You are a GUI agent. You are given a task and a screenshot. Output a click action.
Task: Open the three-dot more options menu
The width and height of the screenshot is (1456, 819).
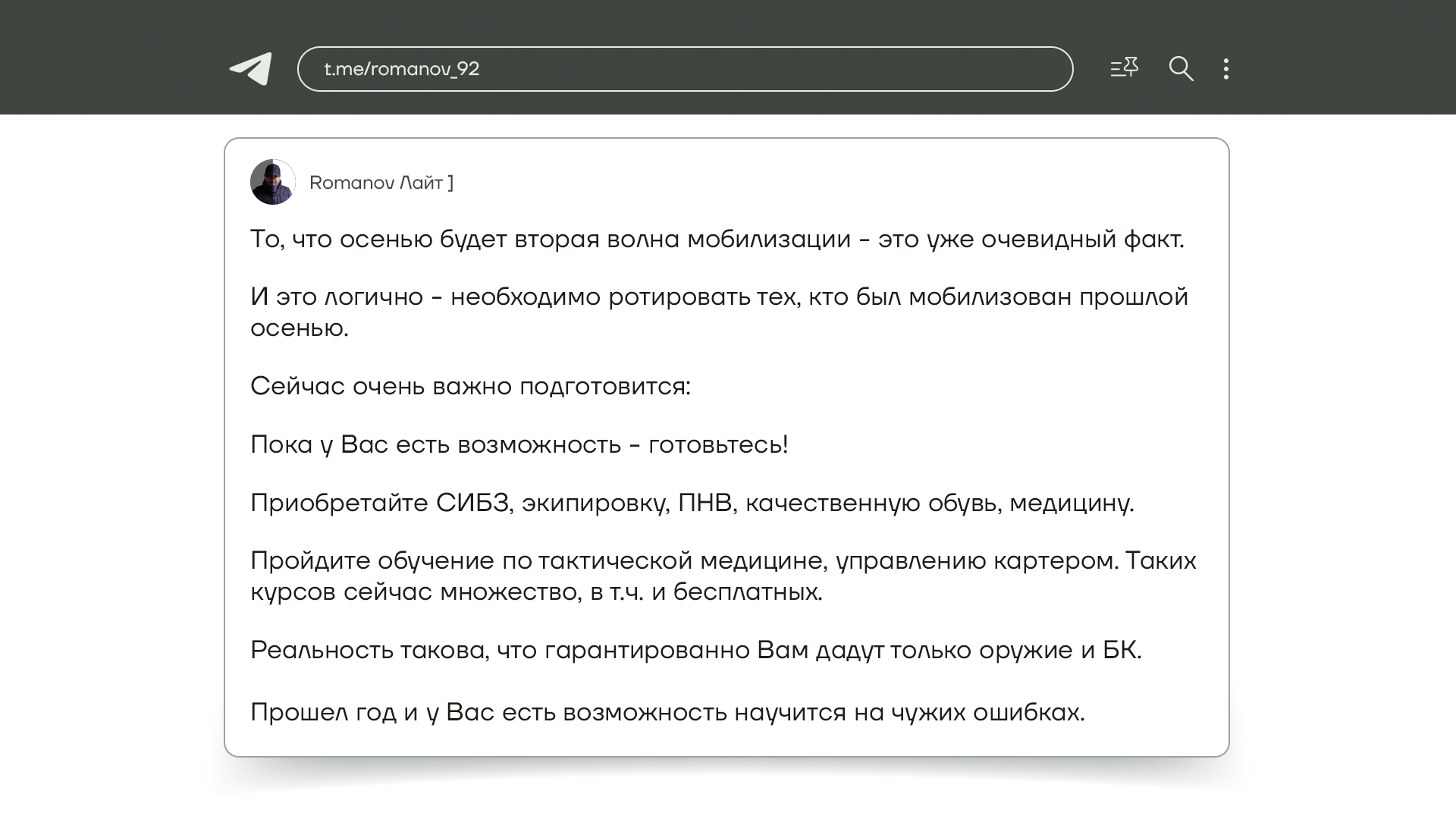point(1226,69)
